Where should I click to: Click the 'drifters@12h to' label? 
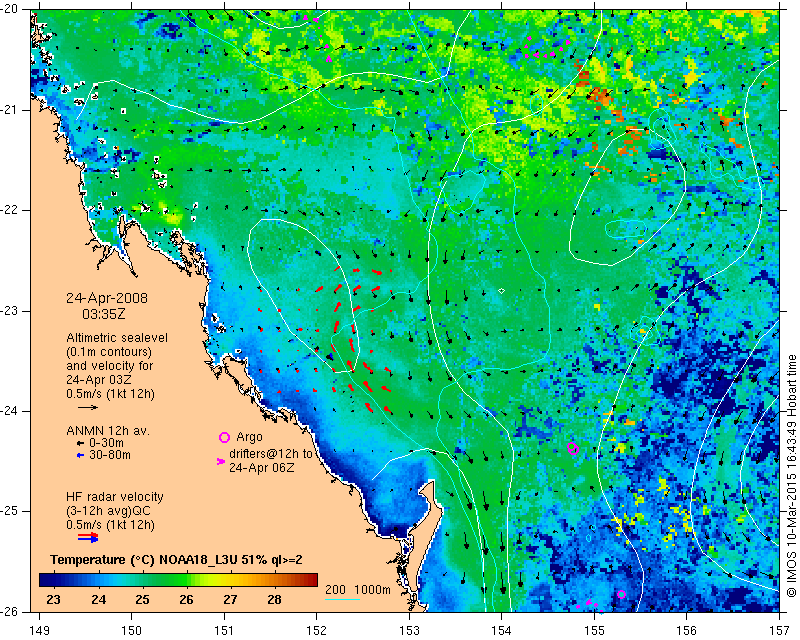(270, 454)
